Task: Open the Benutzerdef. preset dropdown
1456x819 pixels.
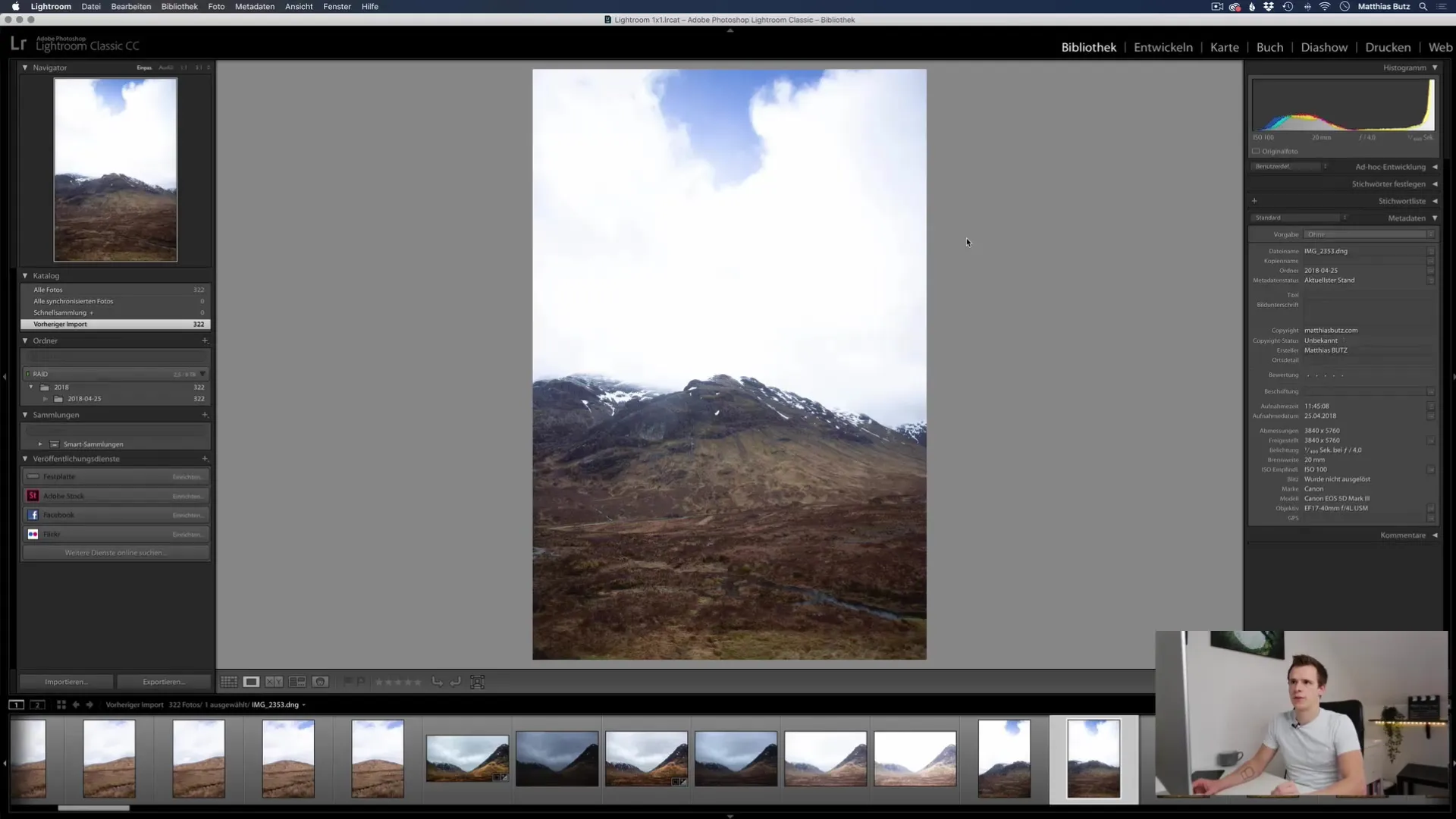Action: 1290,167
